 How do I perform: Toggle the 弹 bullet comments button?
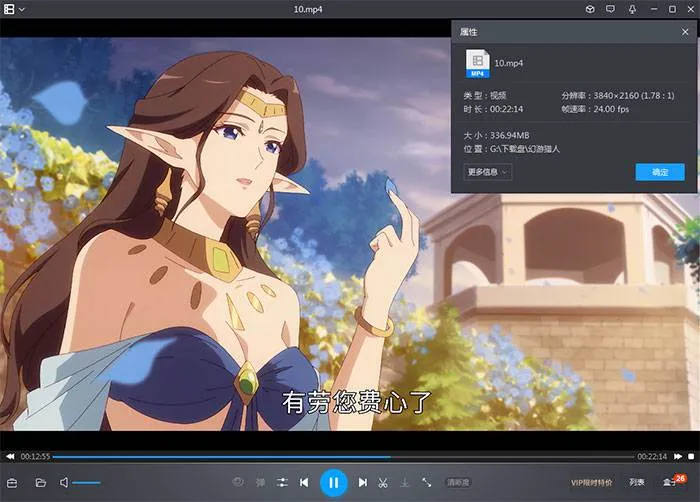[x=260, y=482]
